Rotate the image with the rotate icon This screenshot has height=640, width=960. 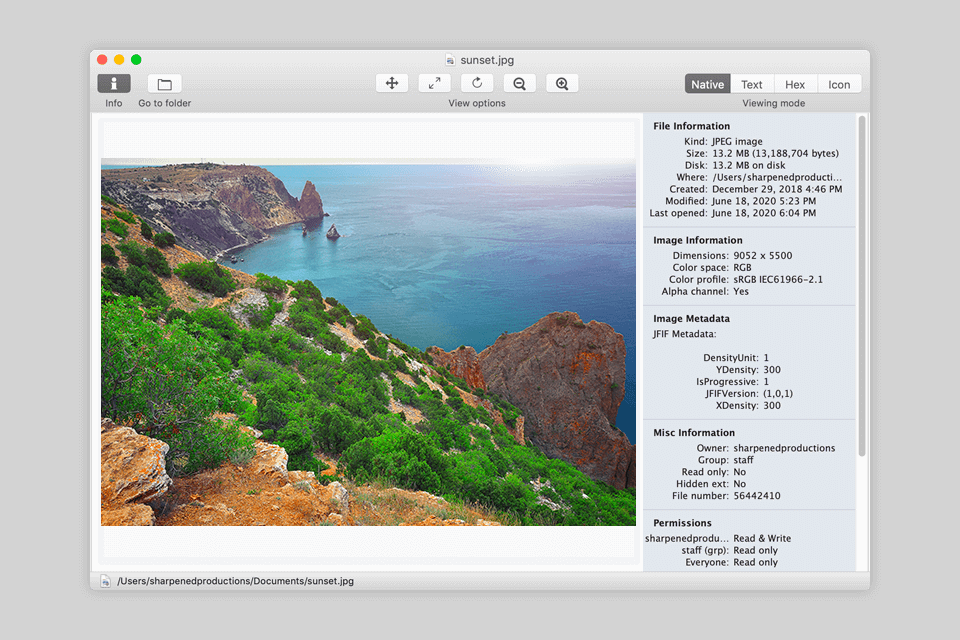tap(477, 83)
